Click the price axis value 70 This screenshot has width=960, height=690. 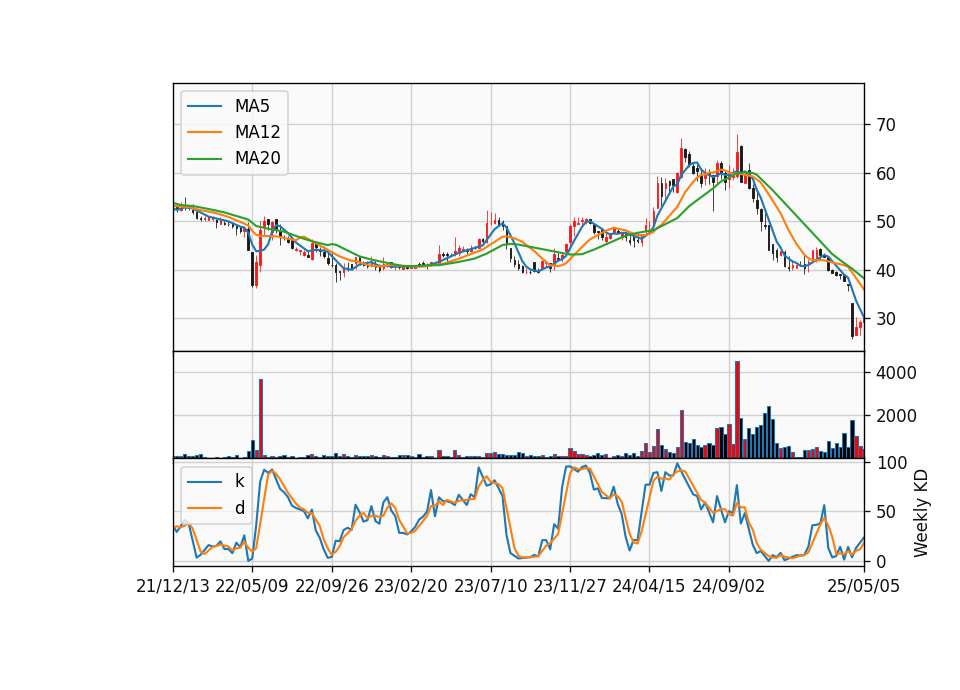[x=886, y=125]
